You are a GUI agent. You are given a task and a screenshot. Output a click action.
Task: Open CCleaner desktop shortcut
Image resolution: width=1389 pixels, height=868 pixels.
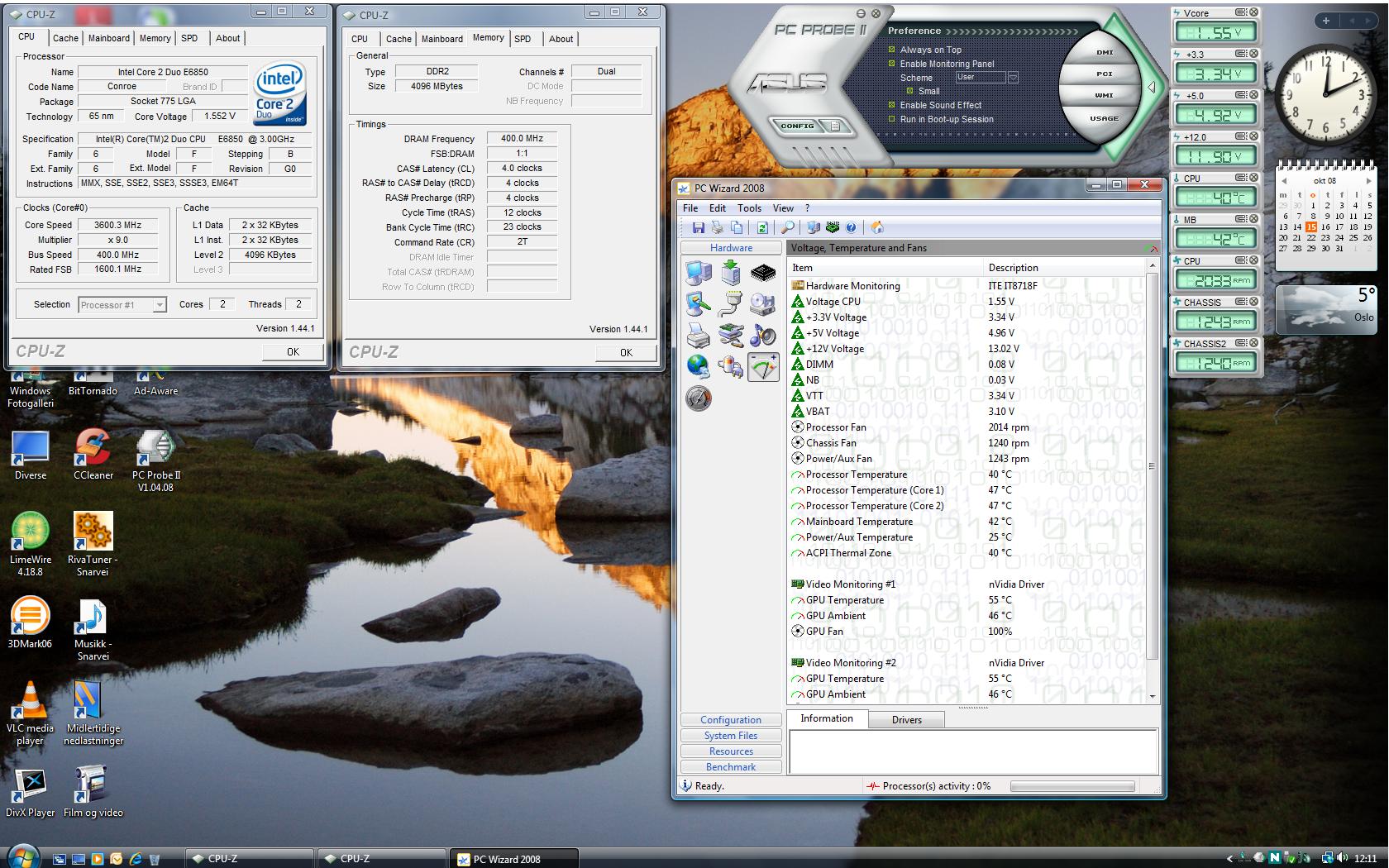point(93,454)
